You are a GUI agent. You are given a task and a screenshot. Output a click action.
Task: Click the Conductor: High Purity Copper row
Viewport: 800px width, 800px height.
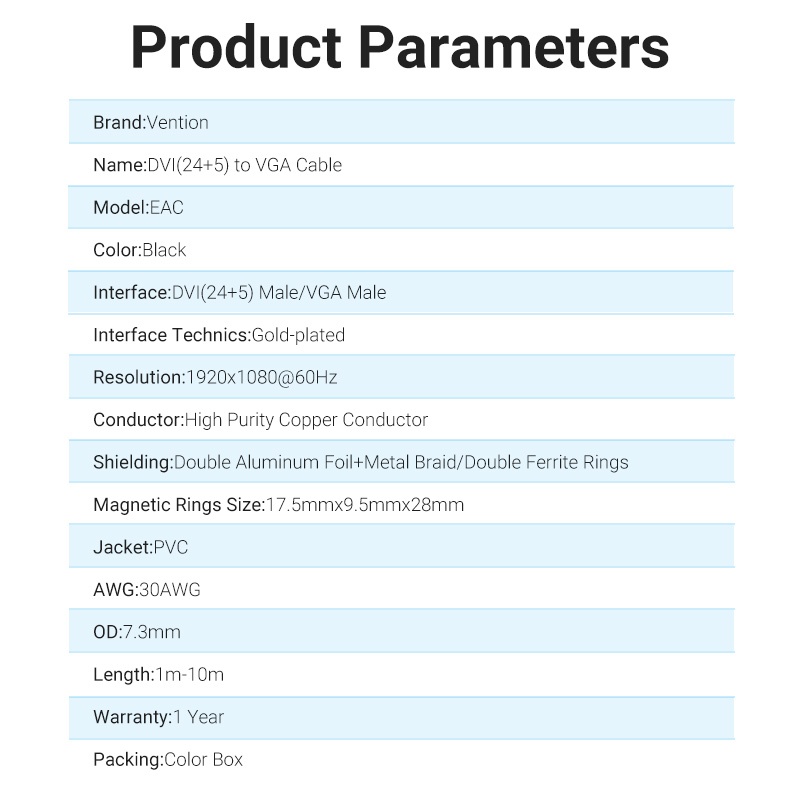(400, 420)
